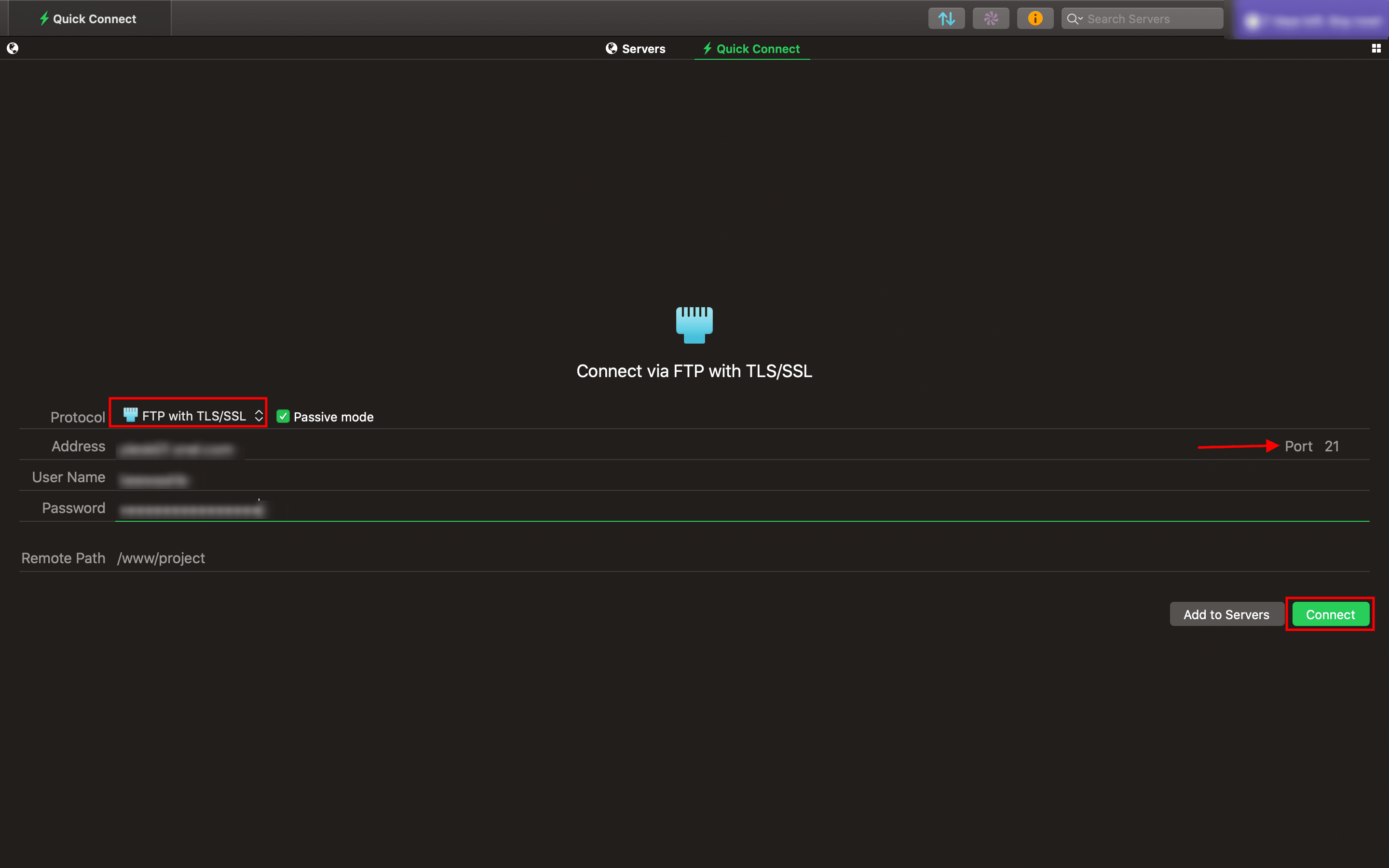Disable the Passive mode checkbox

point(283,416)
